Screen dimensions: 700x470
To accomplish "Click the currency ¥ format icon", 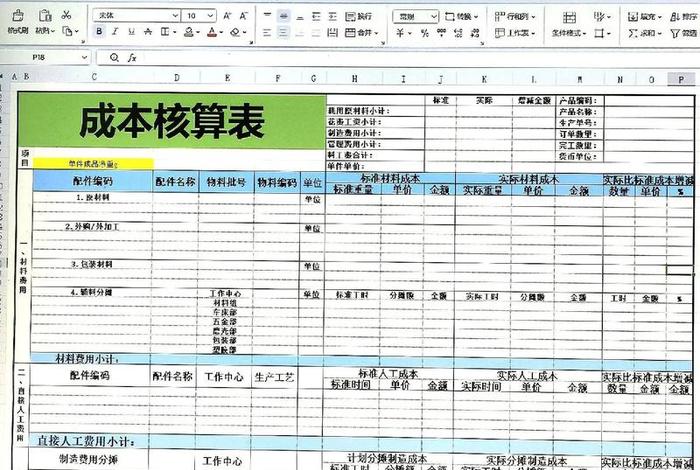I will point(400,33).
